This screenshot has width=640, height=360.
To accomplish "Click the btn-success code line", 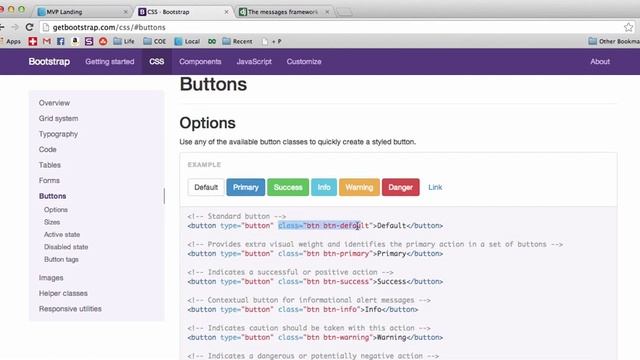I will pos(315,281).
